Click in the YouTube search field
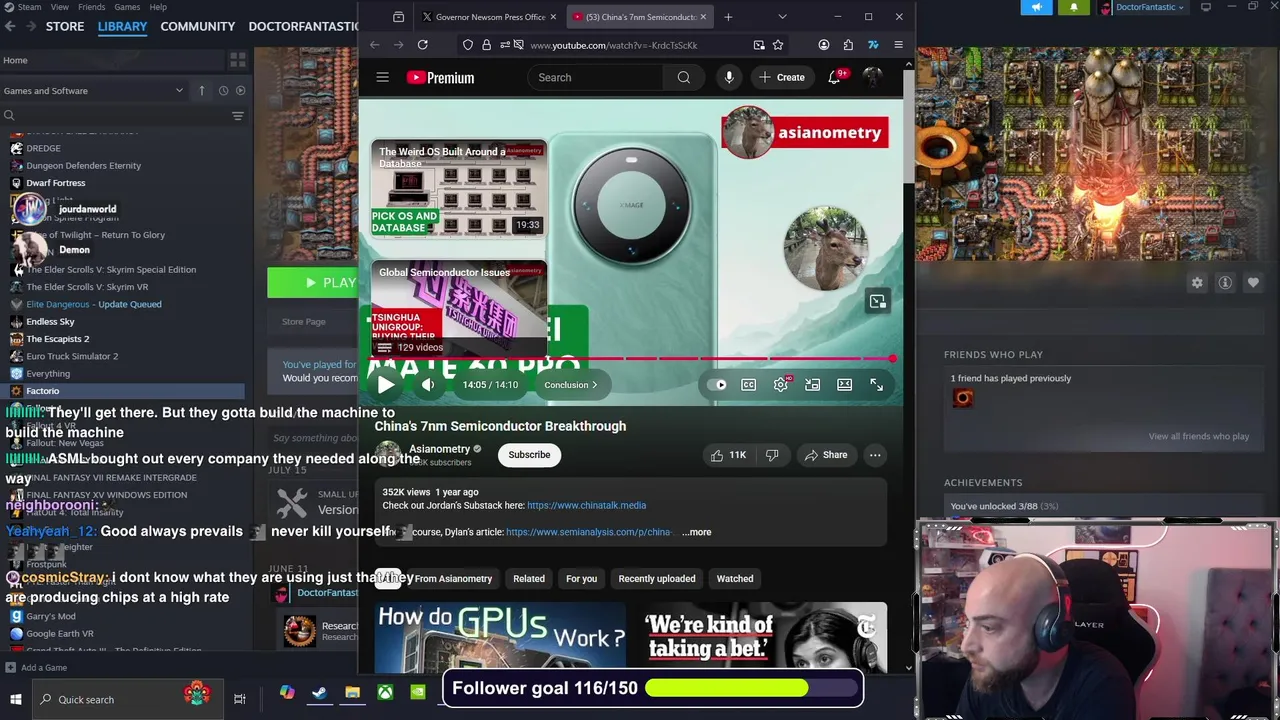The height and width of the screenshot is (720, 1280). [x=595, y=77]
